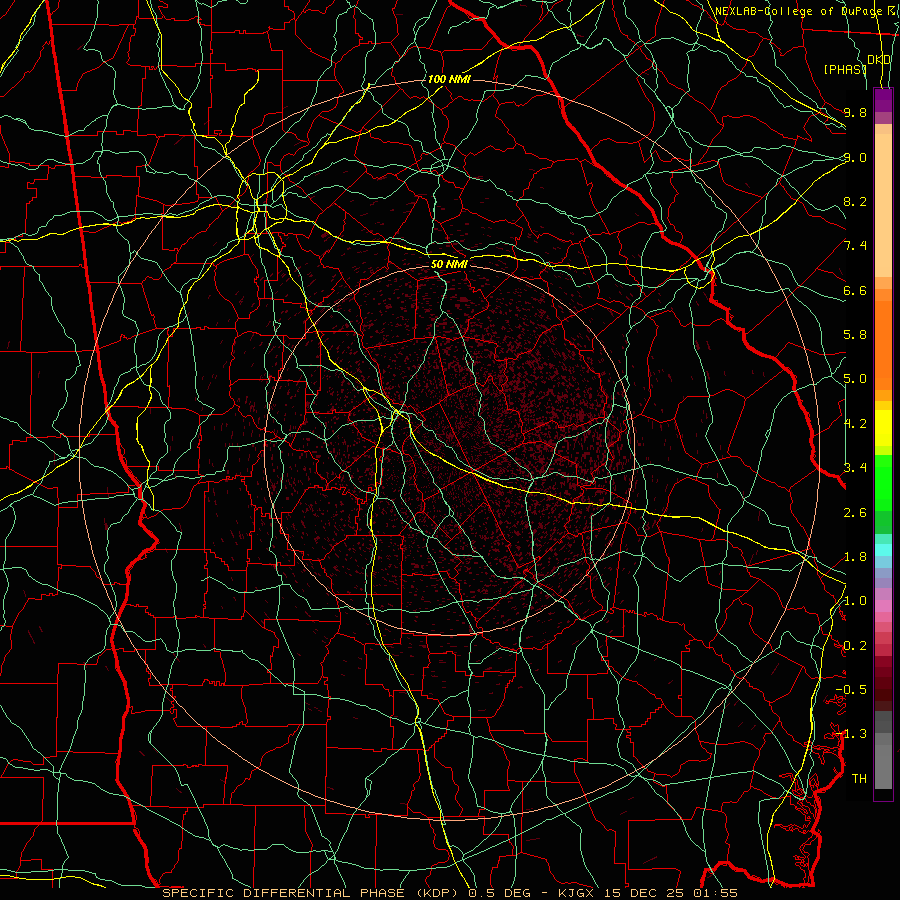Select the 5.0 value on the color scale
This screenshot has height=900, width=900.
coord(855,379)
